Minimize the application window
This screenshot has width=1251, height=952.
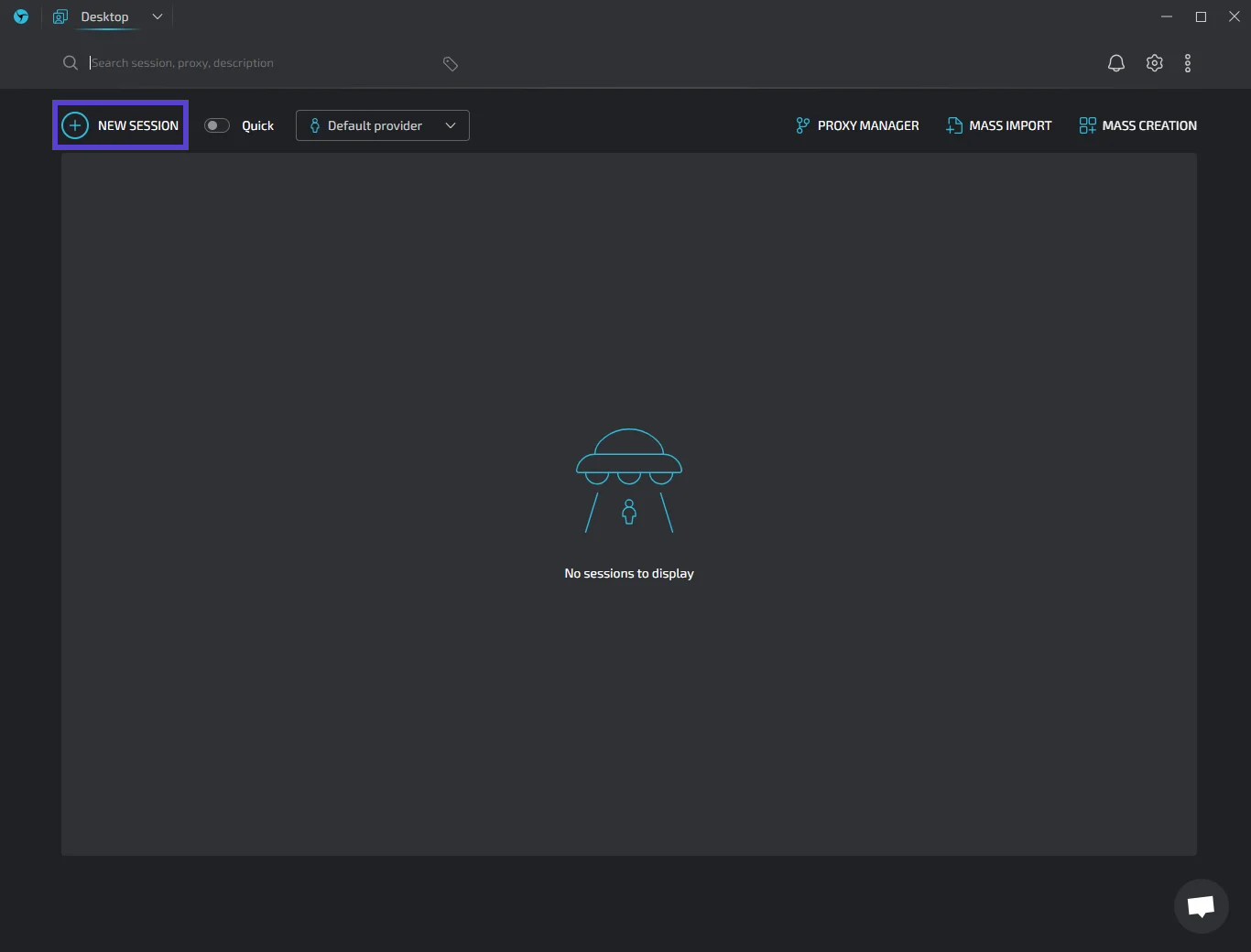click(1167, 16)
